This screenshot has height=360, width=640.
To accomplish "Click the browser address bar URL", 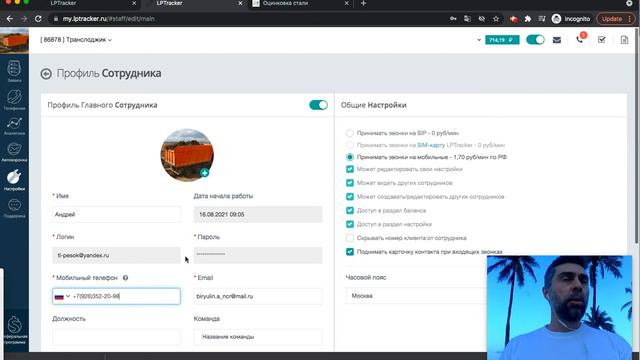I will [109, 19].
